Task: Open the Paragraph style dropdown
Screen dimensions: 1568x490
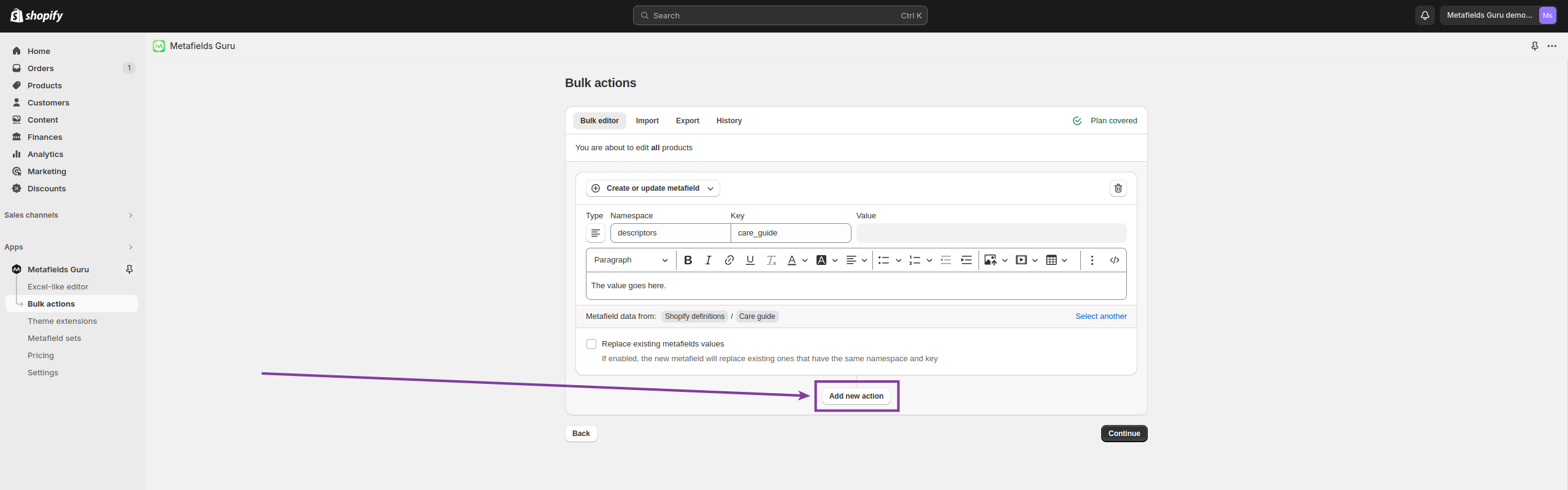Action: 630,260
